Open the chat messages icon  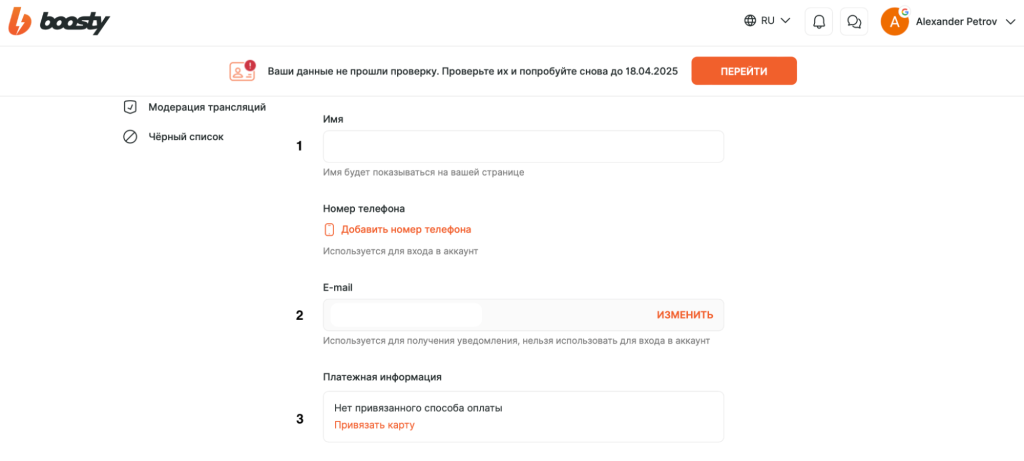(854, 21)
